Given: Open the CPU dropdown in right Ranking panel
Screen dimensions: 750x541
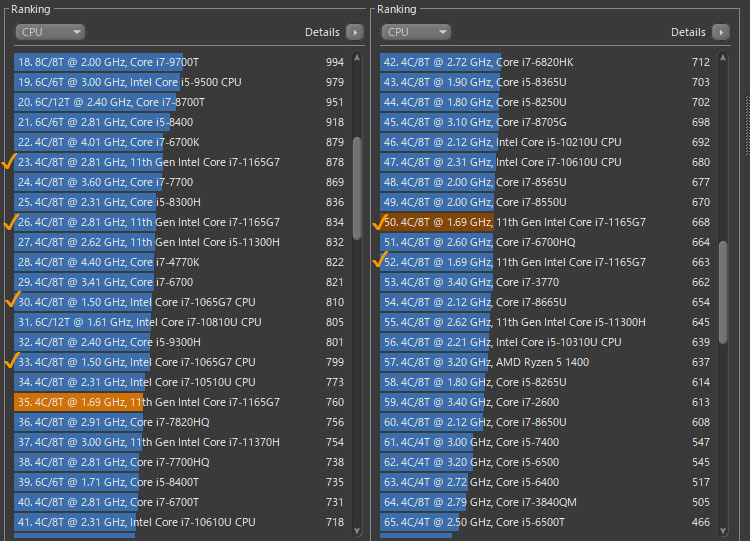Looking at the screenshot, I should pyautogui.click(x=416, y=32).
